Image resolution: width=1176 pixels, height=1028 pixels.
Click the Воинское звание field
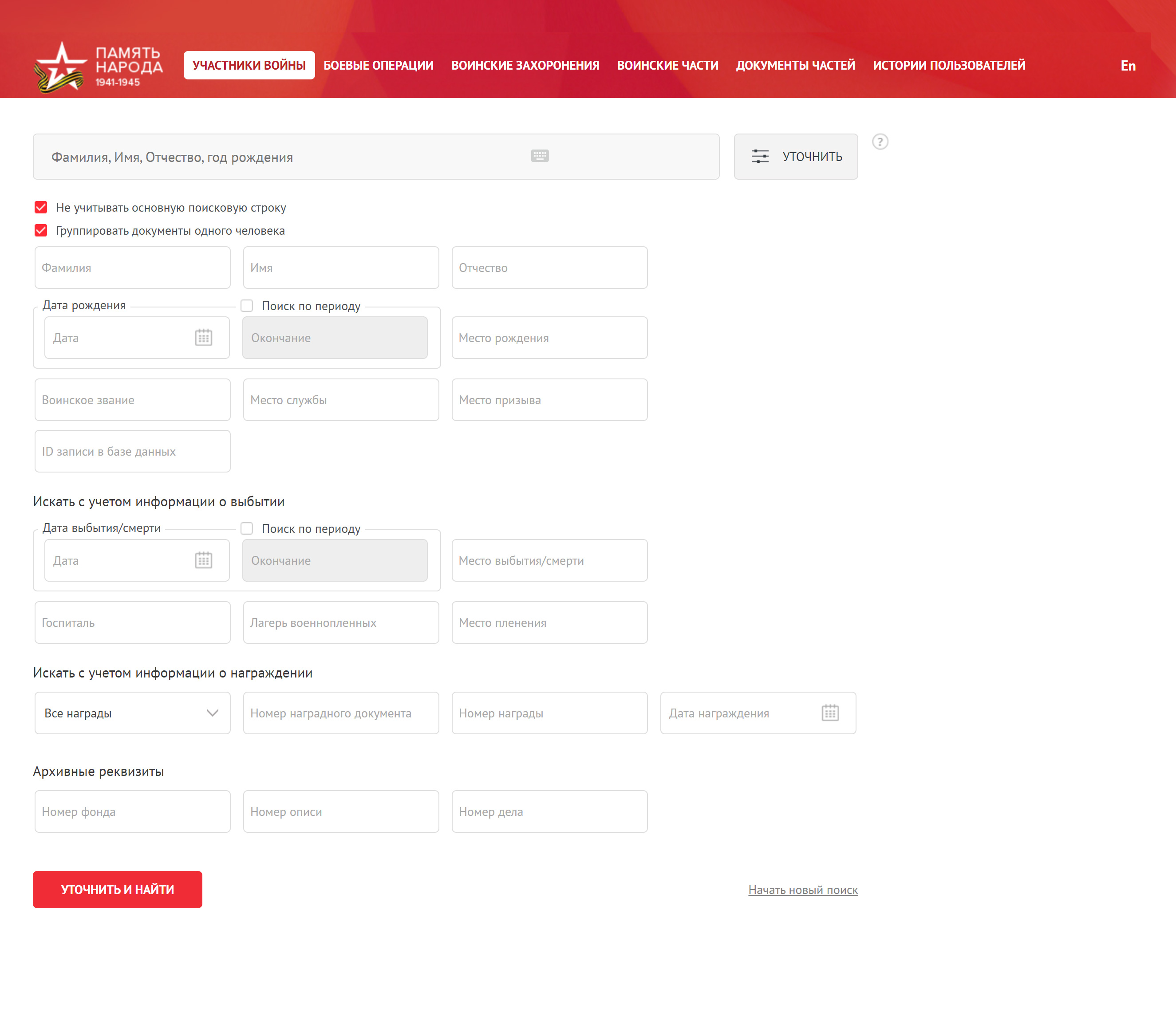coord(133,400)
